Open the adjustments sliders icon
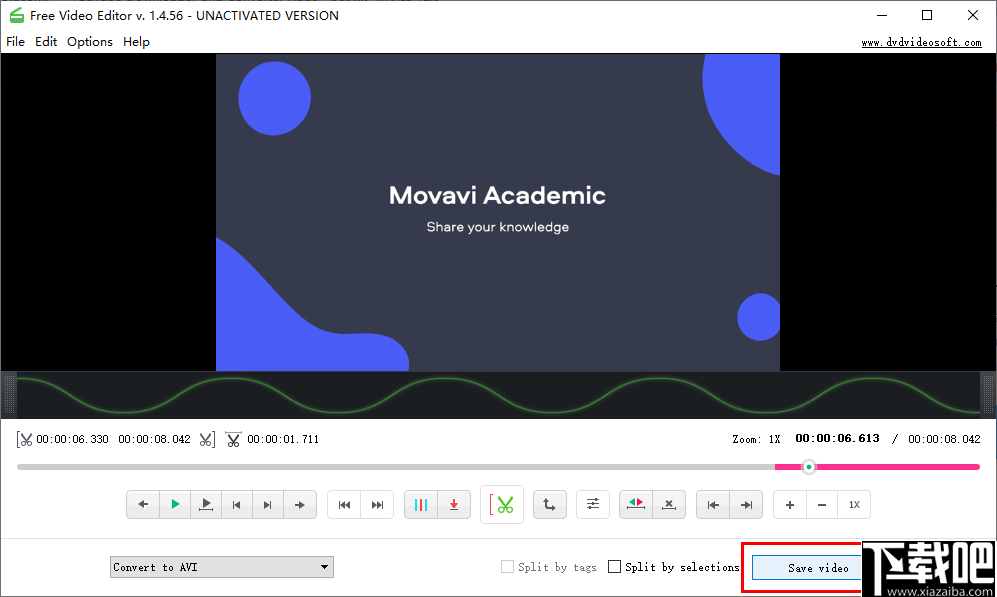 pos(592,504)
